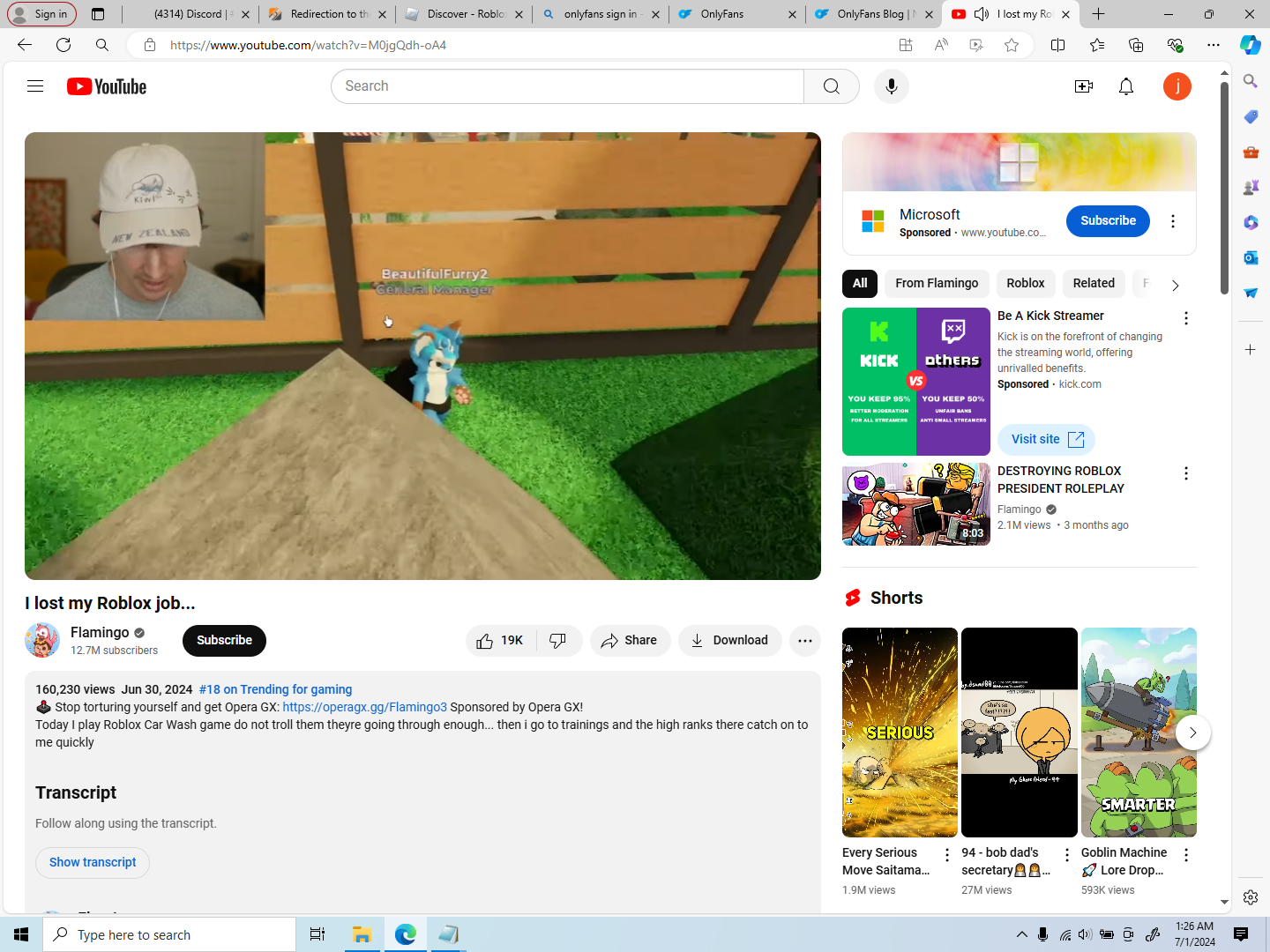Screen dimensions: 1270x952
Task: Click the '#18 on Trending for gaming' link
Action: point(275,689)
